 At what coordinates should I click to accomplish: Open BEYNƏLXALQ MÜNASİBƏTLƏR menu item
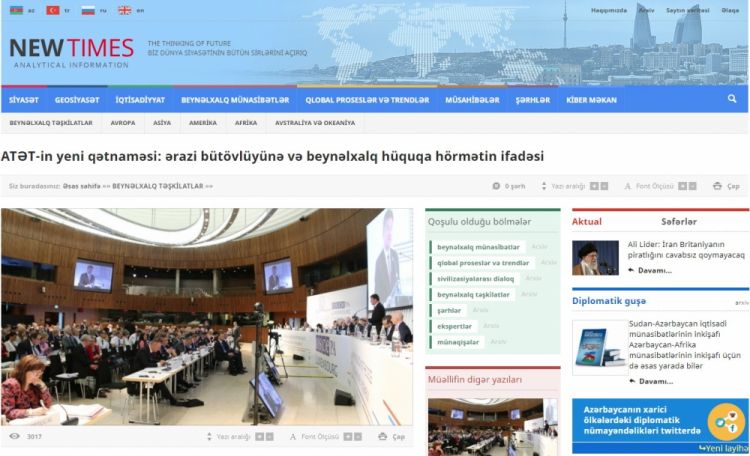[x=235, y=100]
